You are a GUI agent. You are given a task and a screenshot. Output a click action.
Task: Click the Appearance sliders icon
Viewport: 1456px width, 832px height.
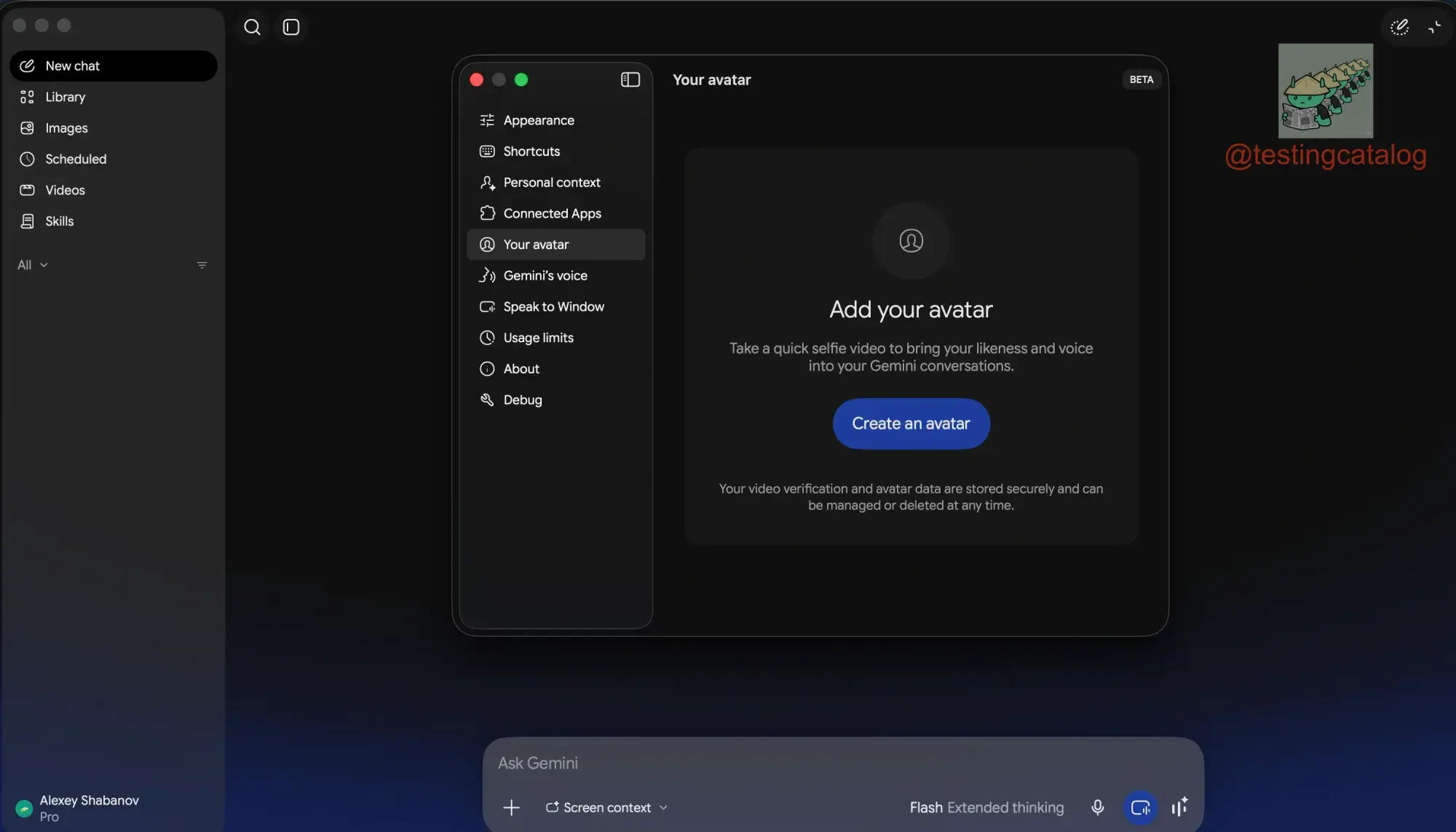(x=487, y=120)
